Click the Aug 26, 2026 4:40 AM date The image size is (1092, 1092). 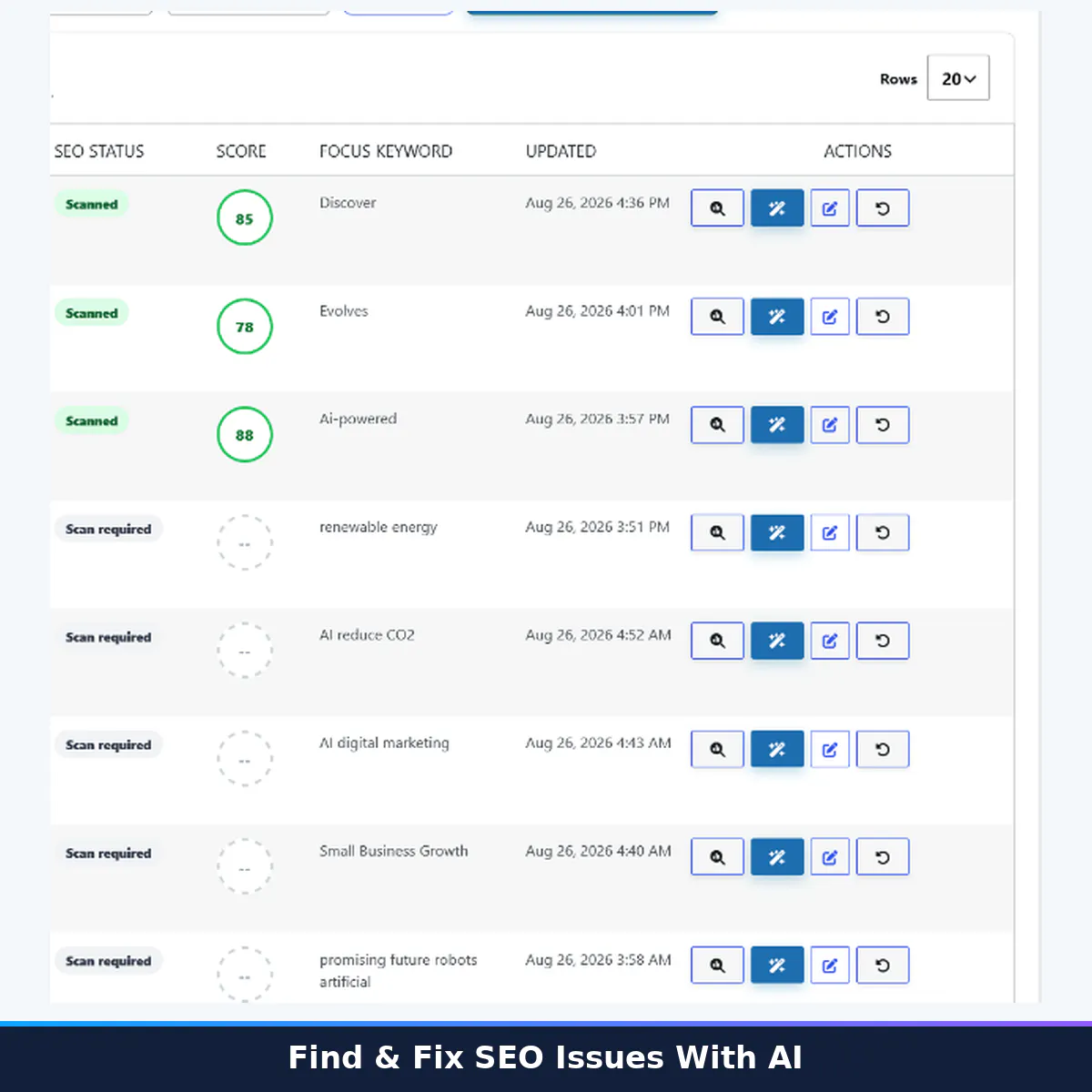(598, 851)
